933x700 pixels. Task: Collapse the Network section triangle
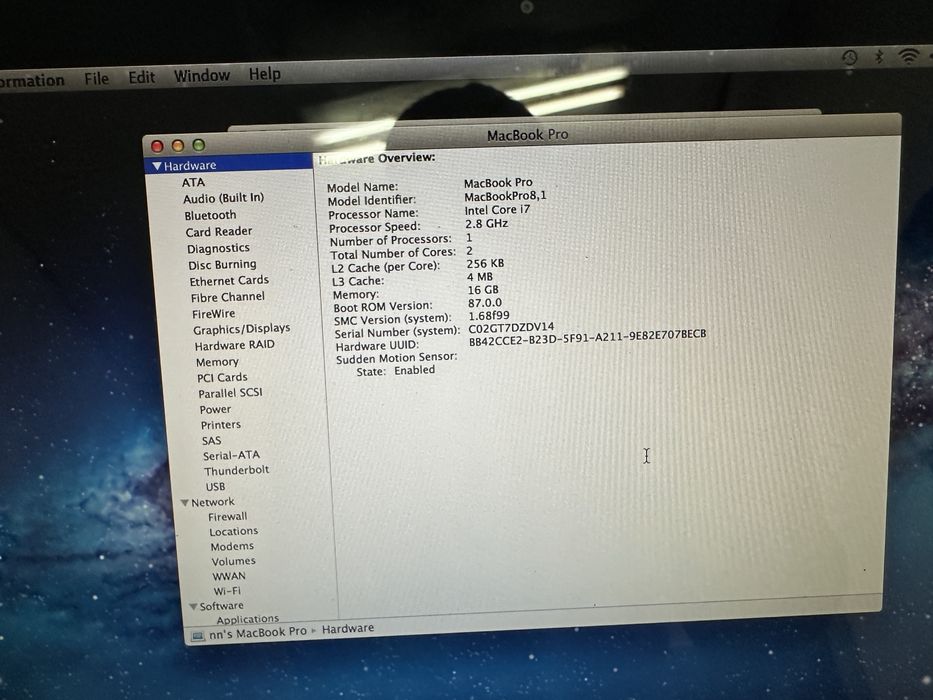(x=184, y=503)
